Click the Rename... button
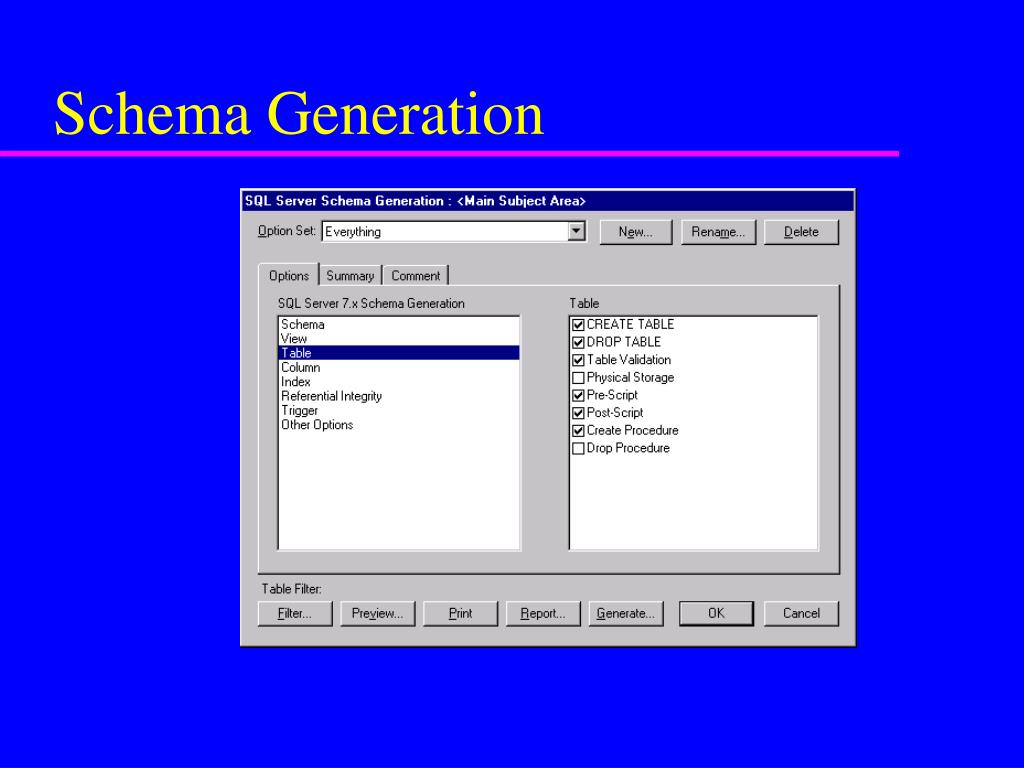The height and width of the screenshot is (768, 1024). 718,232
